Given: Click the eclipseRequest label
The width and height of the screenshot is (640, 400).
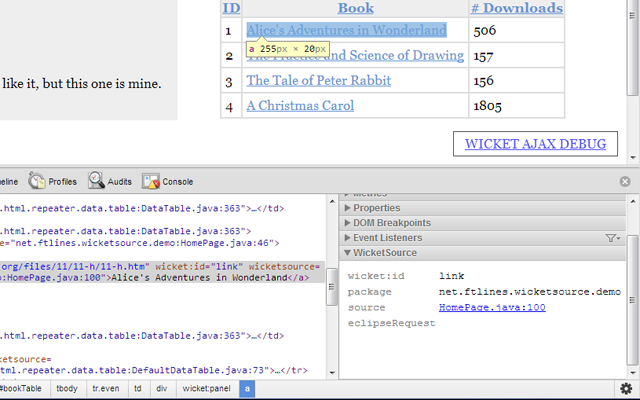Looking at the screenshot, I should click(x=391, y=323).
